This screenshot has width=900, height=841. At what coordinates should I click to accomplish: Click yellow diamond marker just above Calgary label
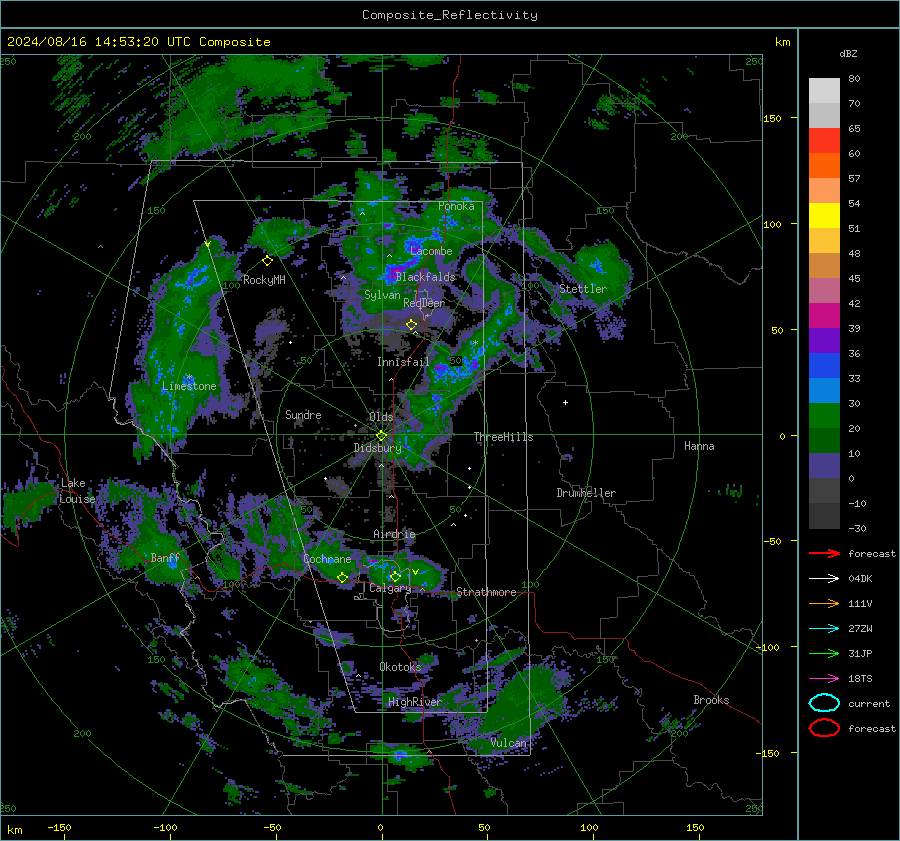point(395,576)
